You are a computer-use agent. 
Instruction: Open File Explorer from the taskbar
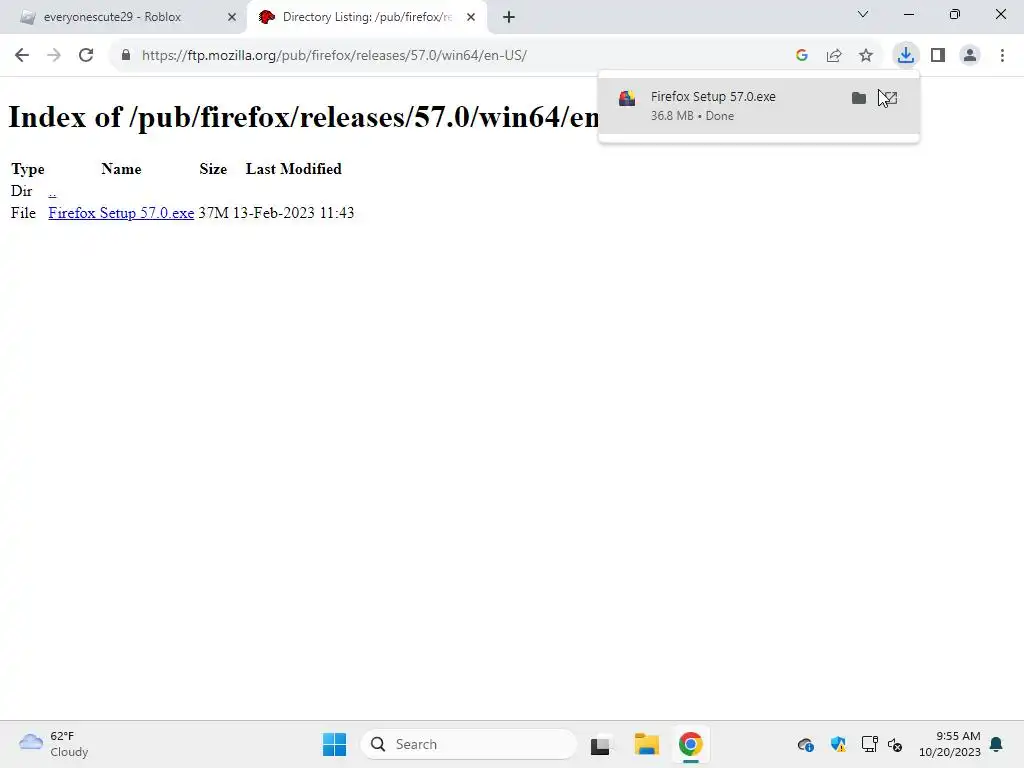(x=647, y=744)
